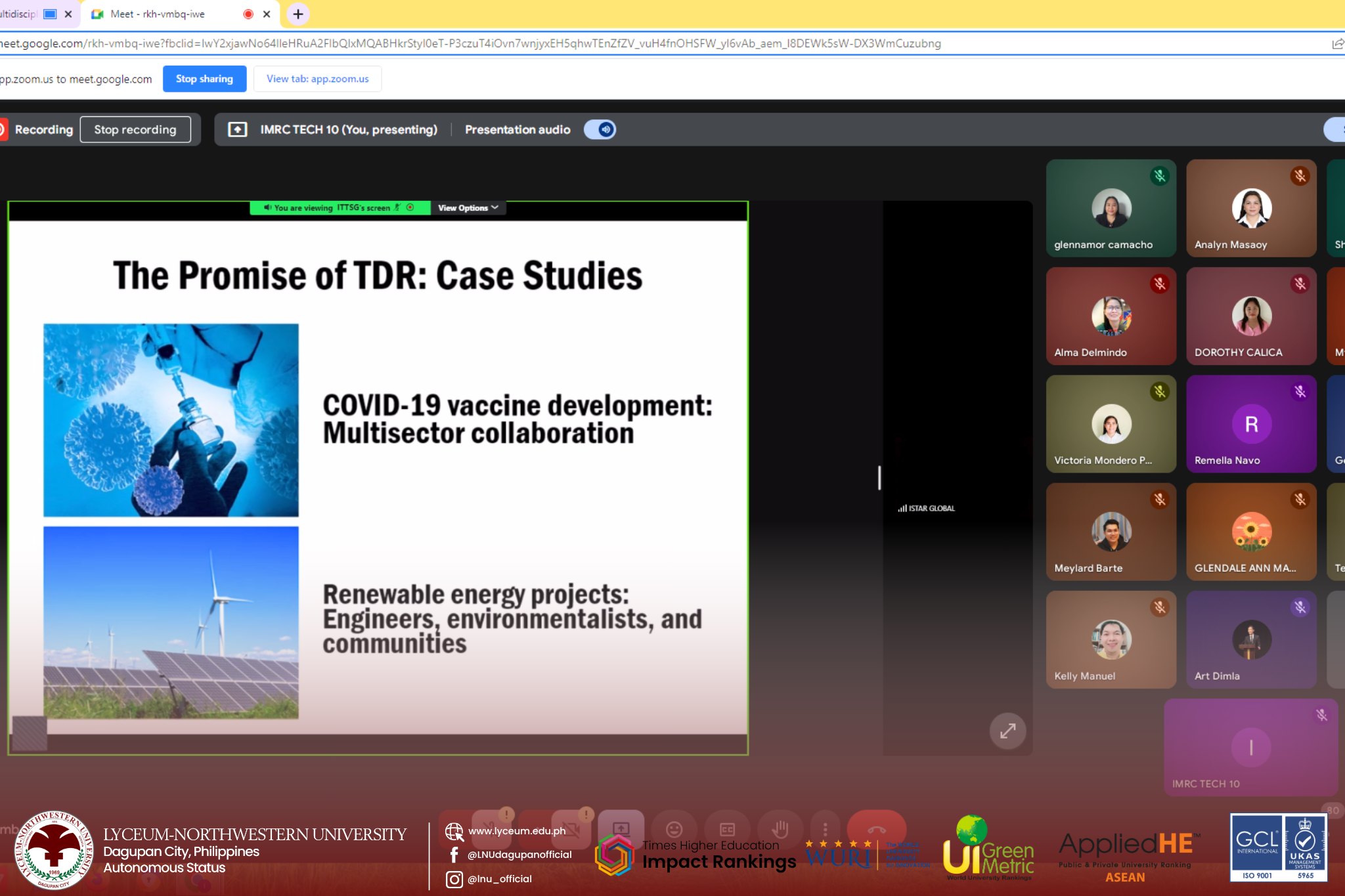The width and height of the screenshot is (1345, 896).
Task: Select Alma Delmindo participant tile
Action: pos(1111,316)
